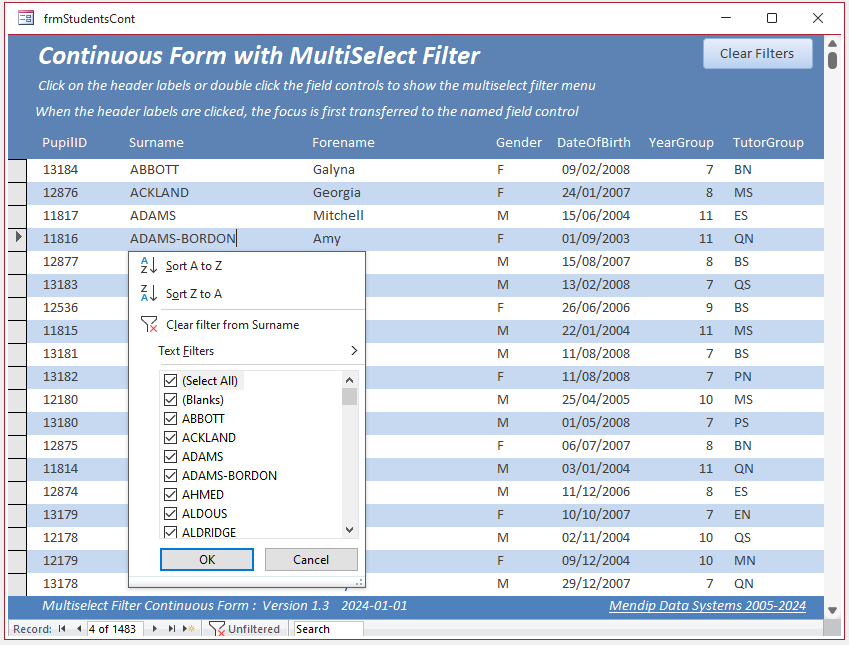
Task: Click the filter list scrollbar thumb
Action: click(x=349, y=396)
